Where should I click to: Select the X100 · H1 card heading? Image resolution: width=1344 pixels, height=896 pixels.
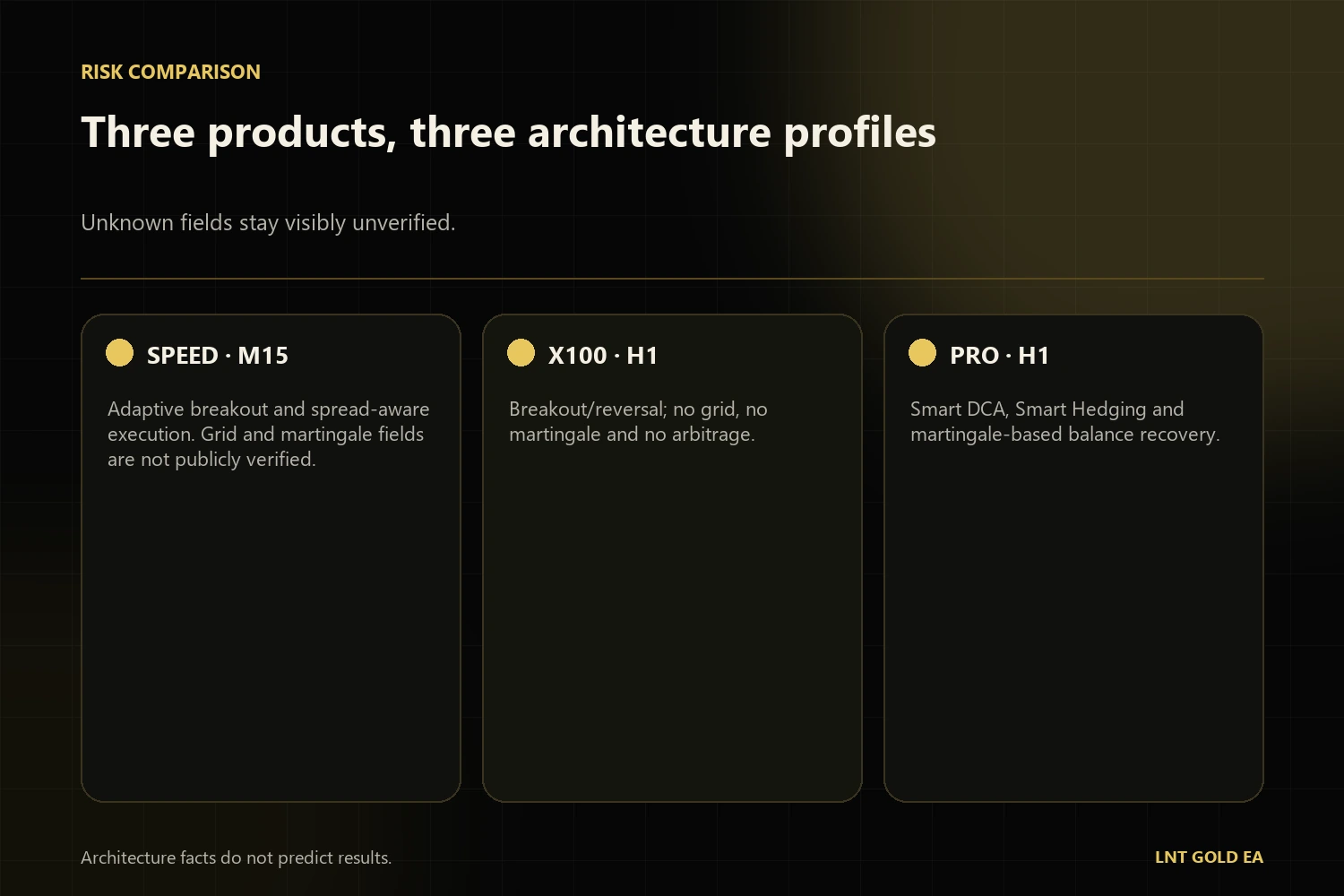point(603,356)
